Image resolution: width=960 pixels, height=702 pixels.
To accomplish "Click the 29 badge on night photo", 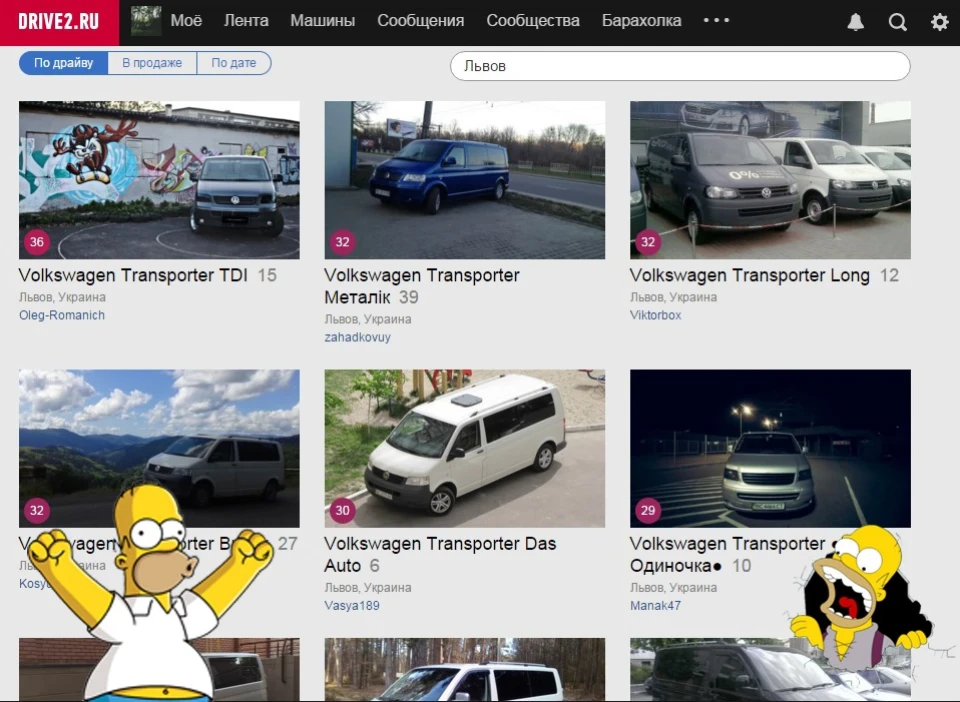I will 648,510.
